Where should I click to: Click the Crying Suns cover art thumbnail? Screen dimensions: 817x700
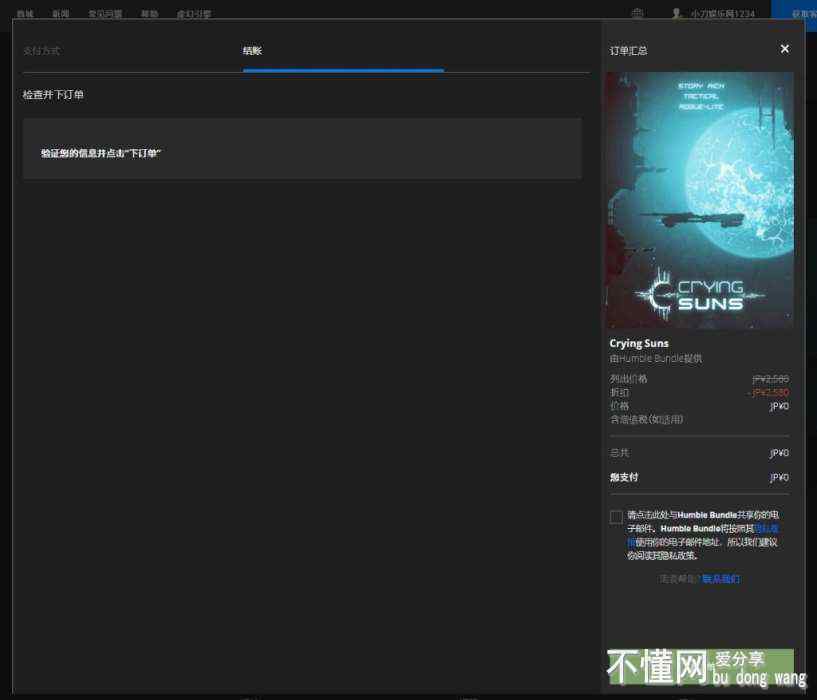coord(700,200)
